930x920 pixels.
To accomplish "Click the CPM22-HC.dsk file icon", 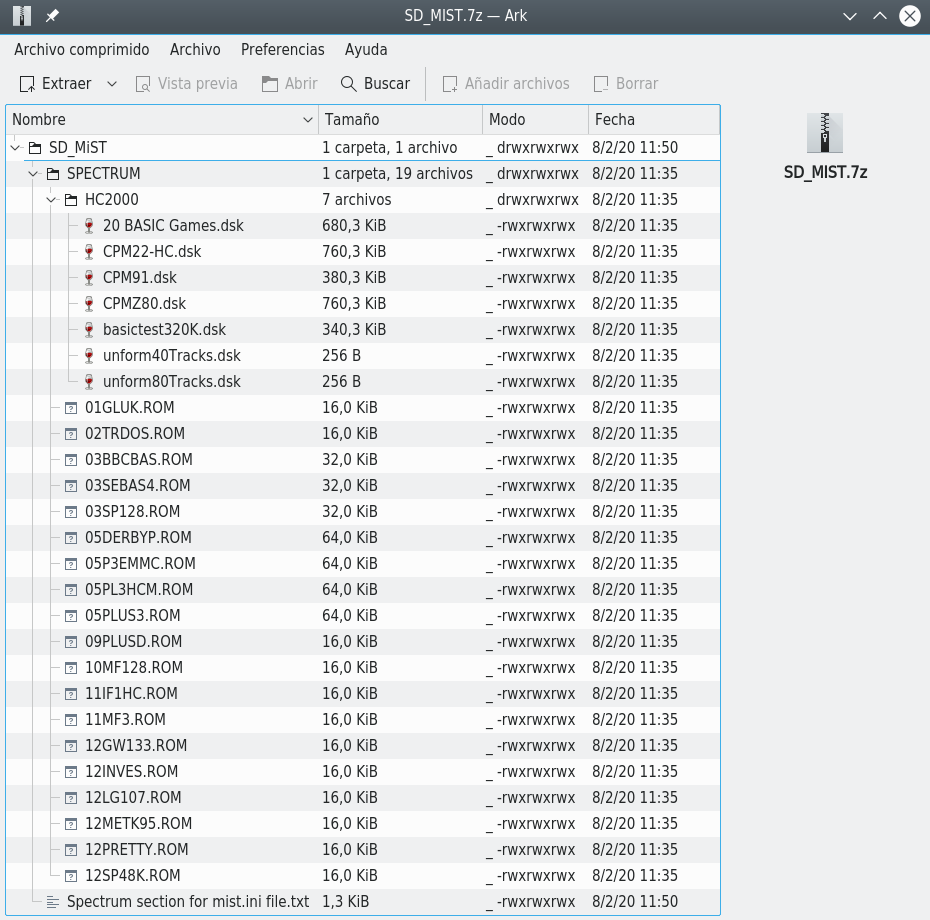I will [89, 252].
